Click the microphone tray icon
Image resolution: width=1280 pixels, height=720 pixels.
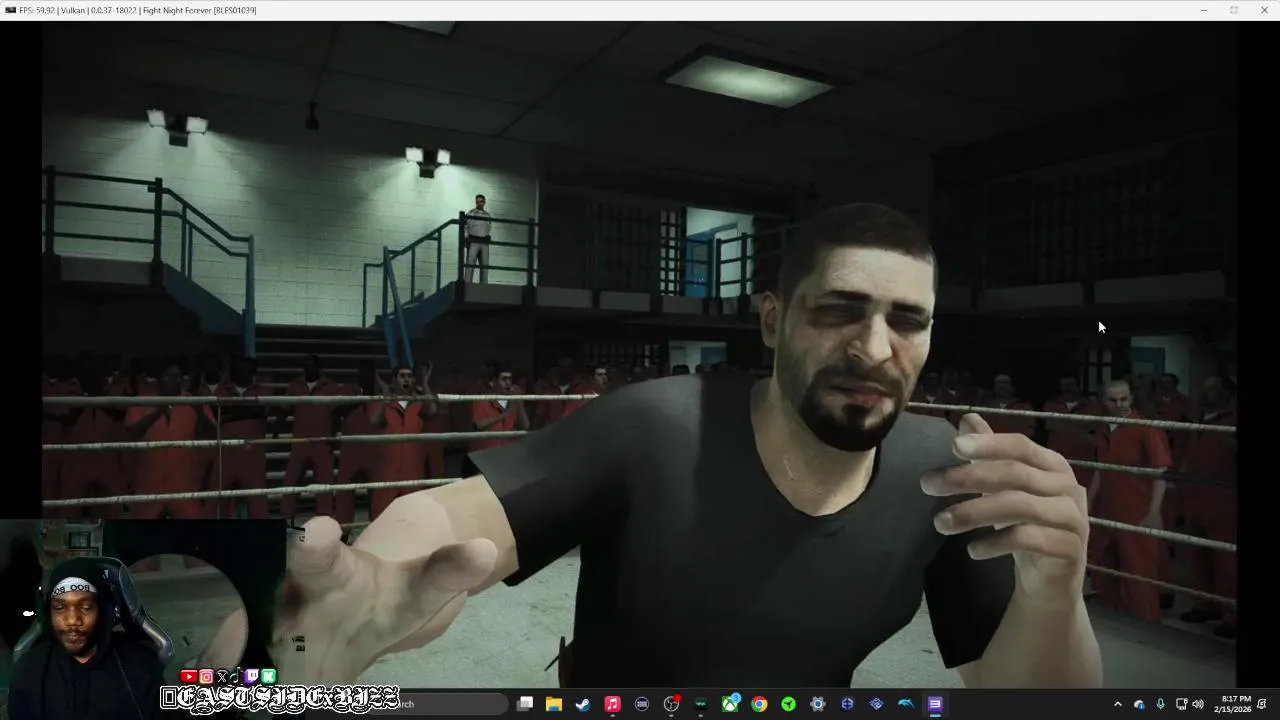[x=1160, y=704]
